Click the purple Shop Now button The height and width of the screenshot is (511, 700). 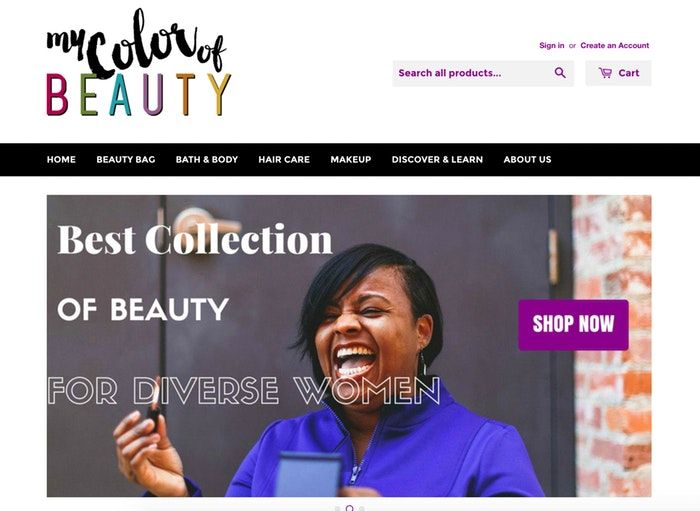tap(573, 324)
